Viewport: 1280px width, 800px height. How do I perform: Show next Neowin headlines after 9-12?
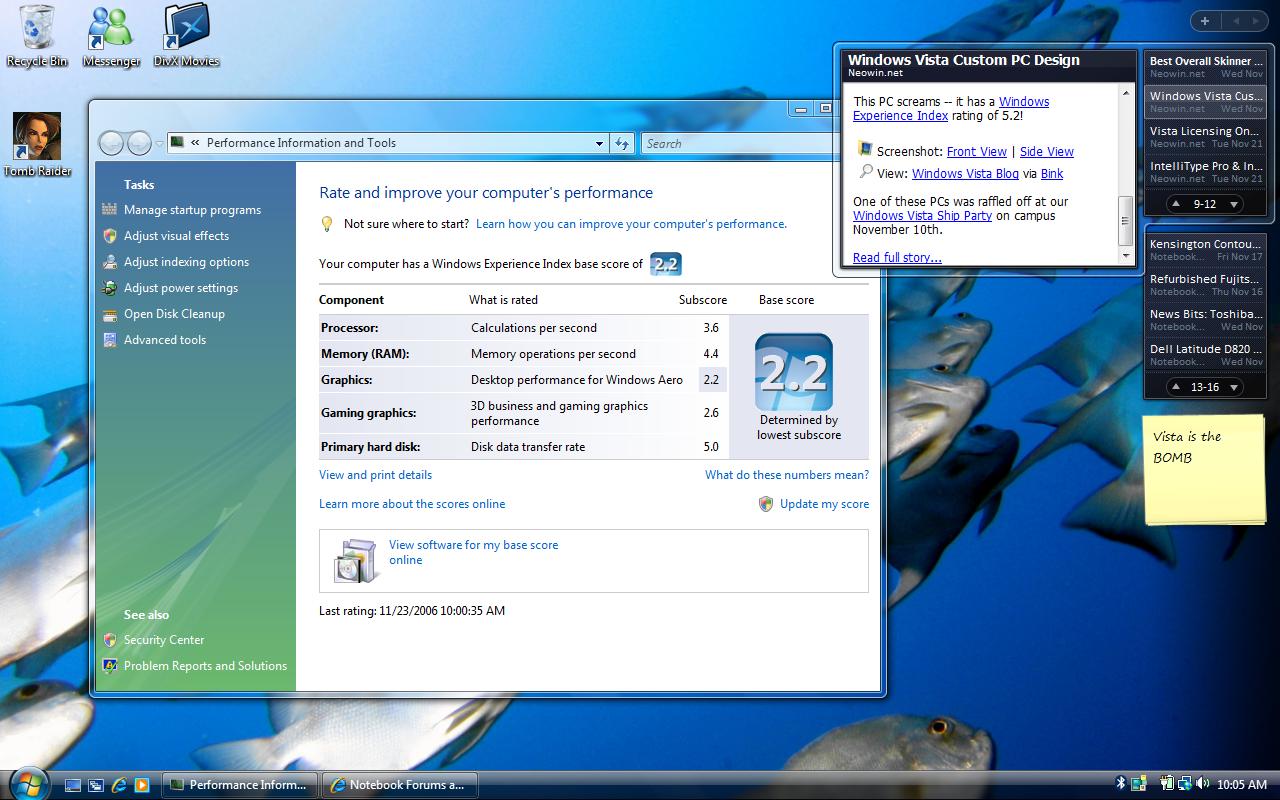(1234, 204)
